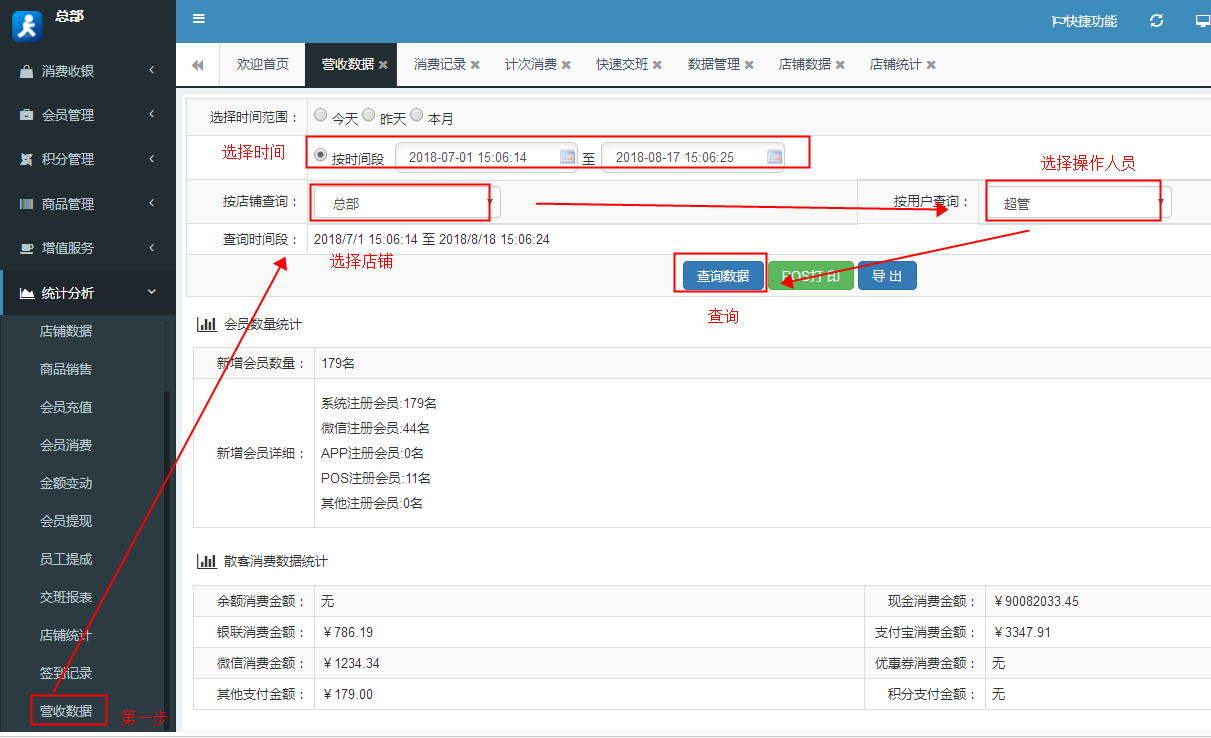The image size is (1211, 738).
Task: Click the double-left arrow to scroll tabs
Action: pos(197,63)
